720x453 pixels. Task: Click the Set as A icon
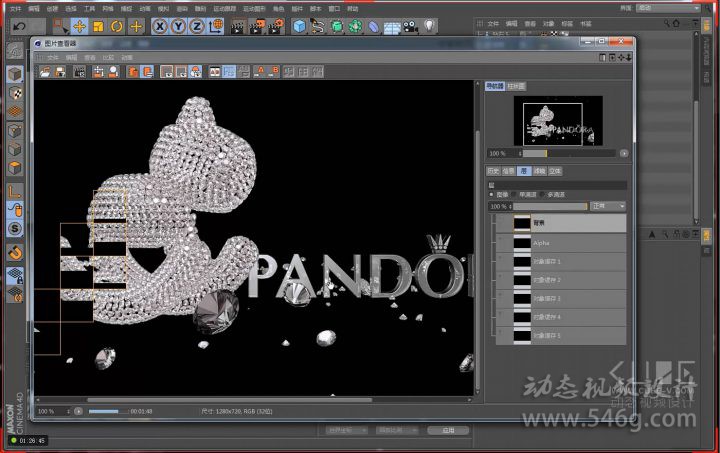259,72
